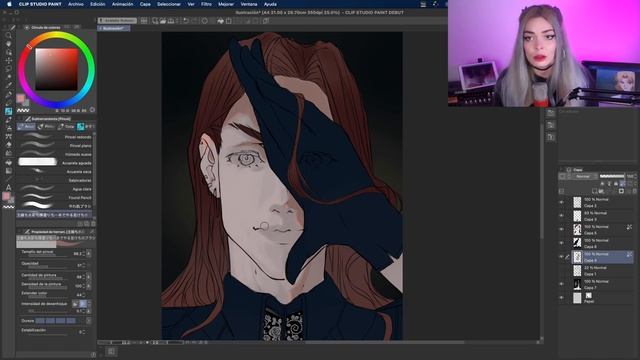Image resolution: width=640 pixels, height=360 pixels.
Task: Show hidden layer Capa 1
Action: pyautogui.click(x=561, y=271)
